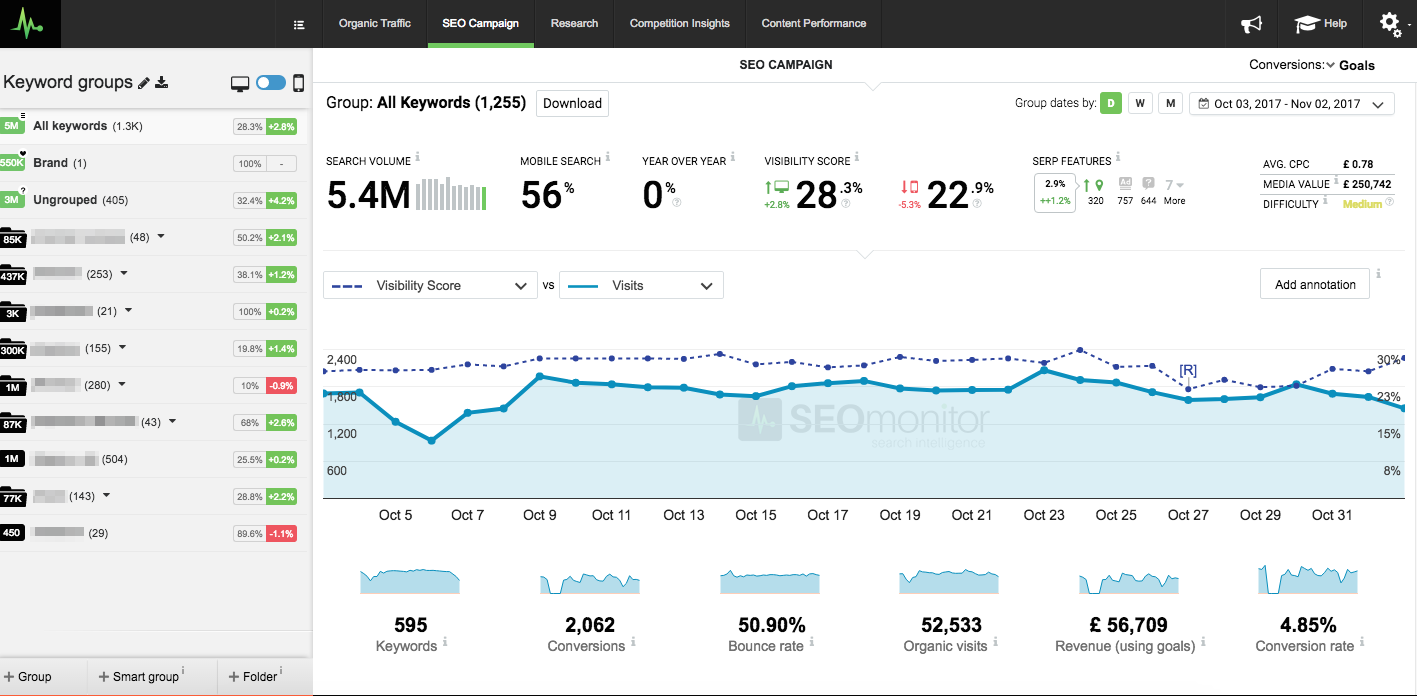The height and width of the screenshot is (696, 1417).
Task: Open the date range dropdown
Action: tap(1291, 104)
